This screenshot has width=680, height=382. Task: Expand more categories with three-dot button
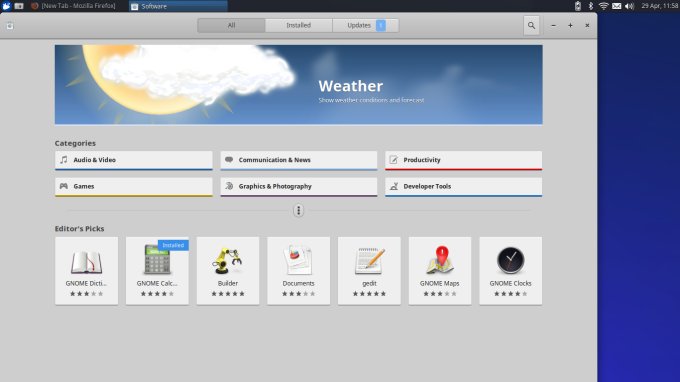tap(298, 211)
